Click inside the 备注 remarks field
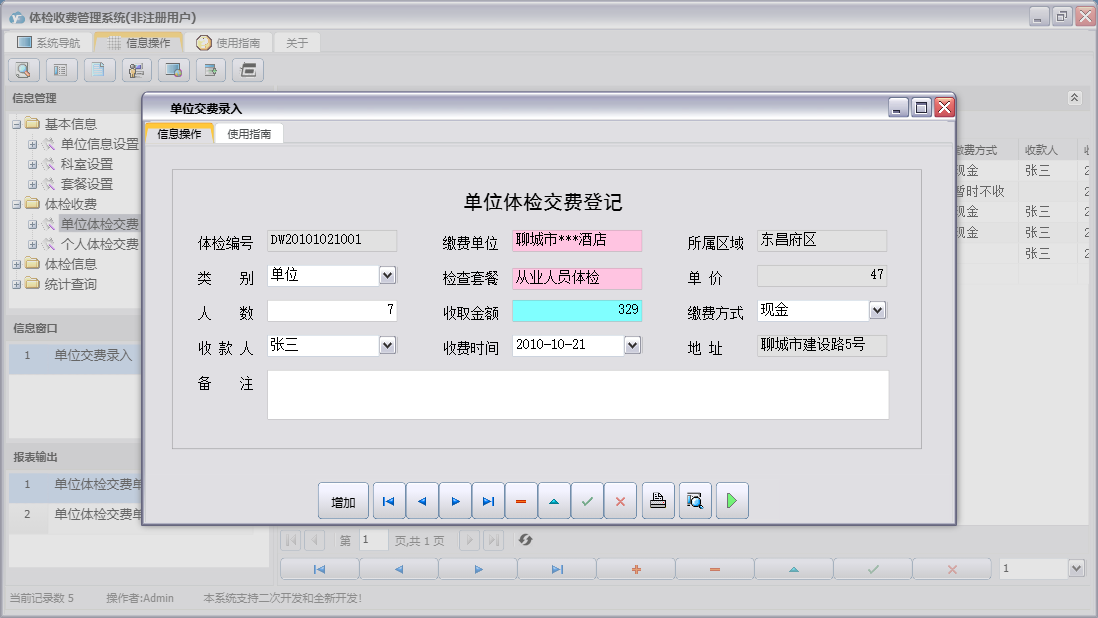This screenshot has width=1098, height=618. coord(577,394)
